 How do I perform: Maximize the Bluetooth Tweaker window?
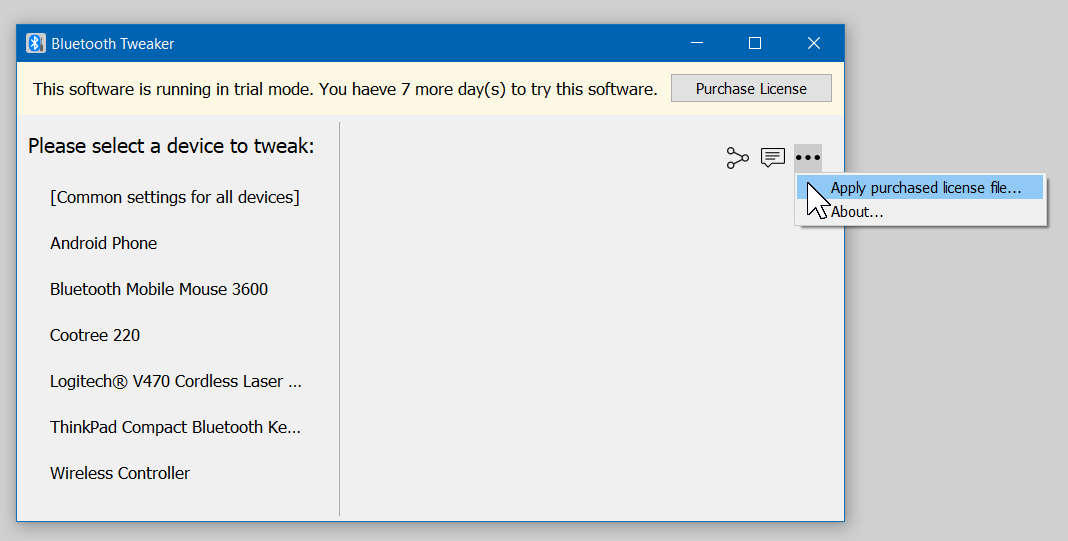755,43
